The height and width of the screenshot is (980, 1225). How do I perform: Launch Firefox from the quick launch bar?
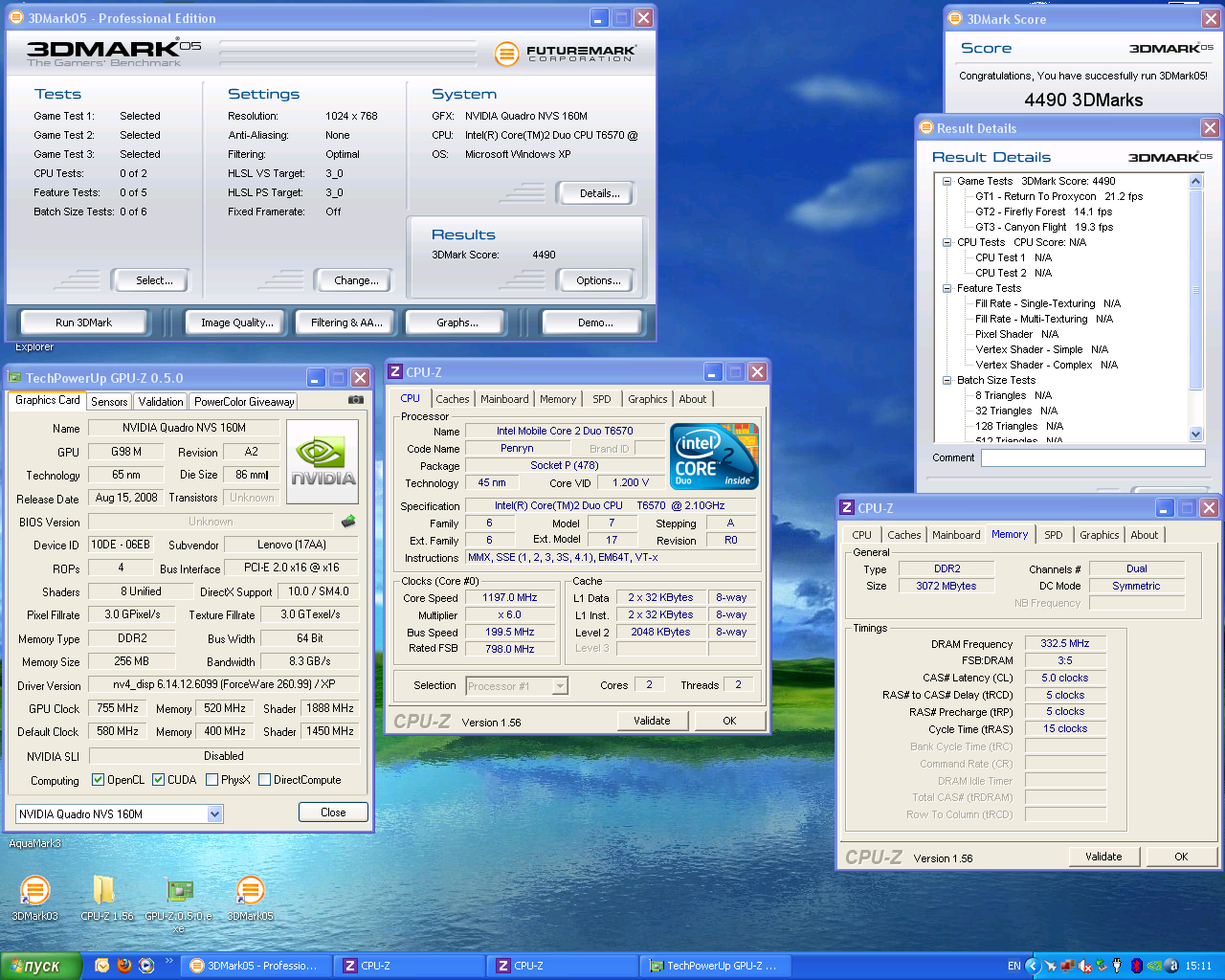(123, 966)
